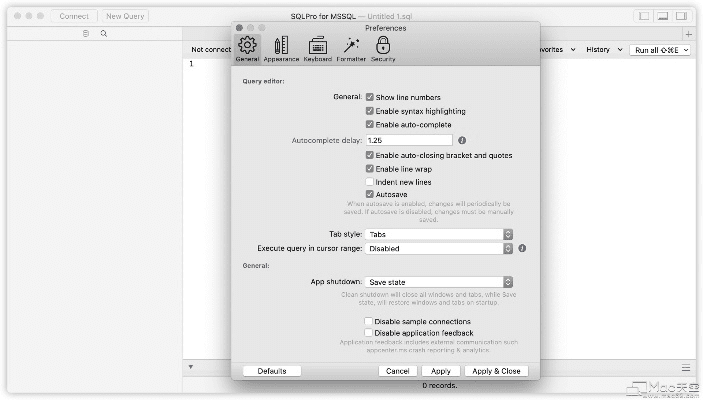Click the search icon in sidebar
Image resolution: width=703 pixels, height=400 pixels.
pyautogui.click(x=104, y=34)
